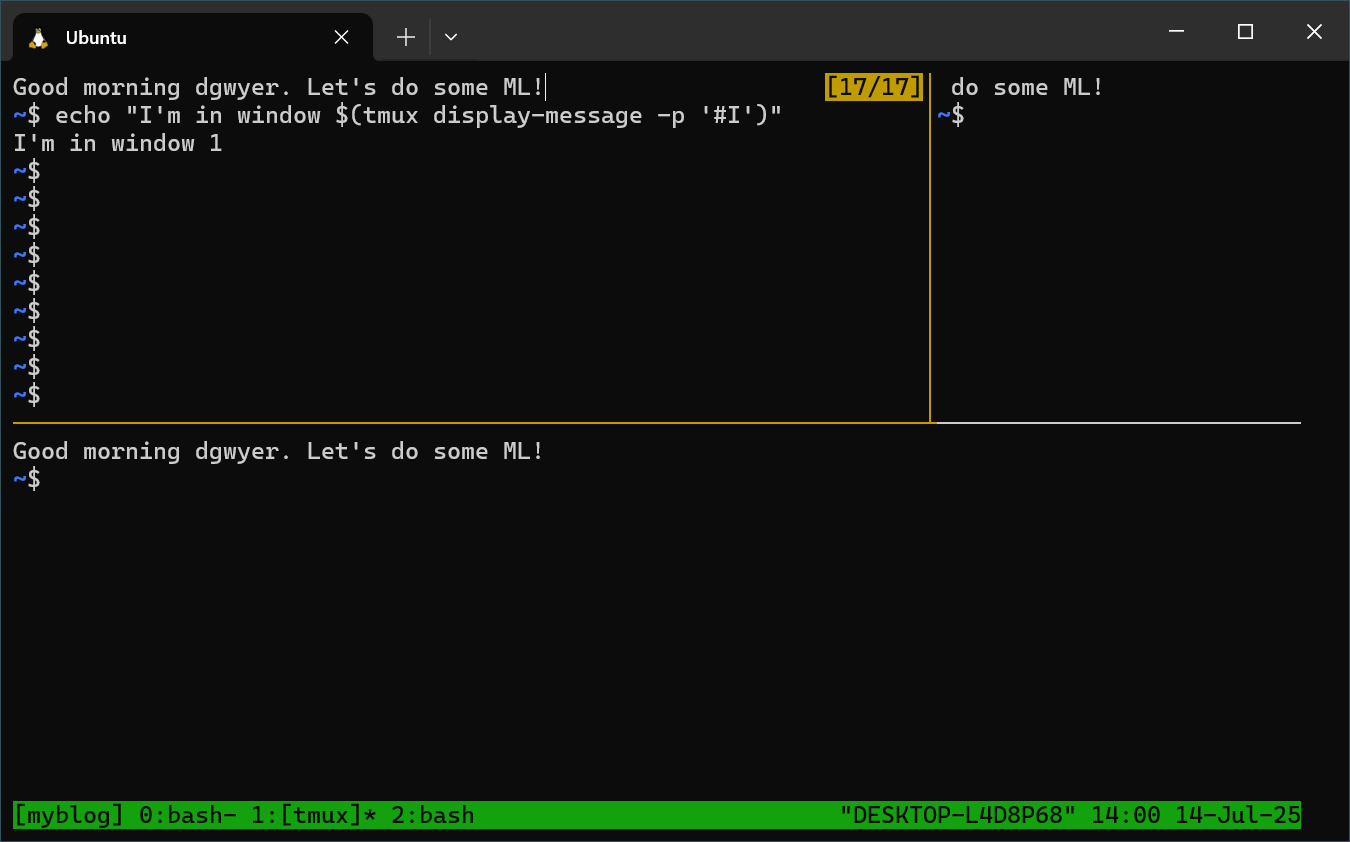Click the 'I'm in window 1' output text
The width and height of the screenshot is (1350, 842).
(117, 143)
